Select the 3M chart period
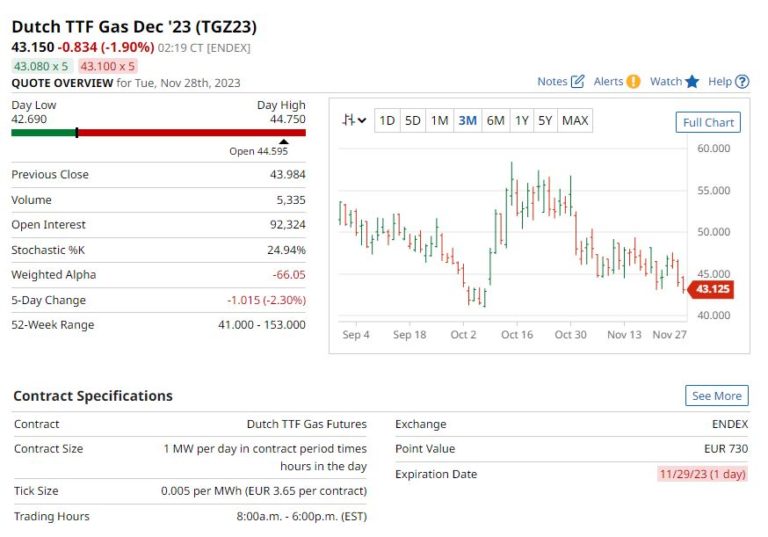Viewport: 768px width, 537px height. point(467,121)
